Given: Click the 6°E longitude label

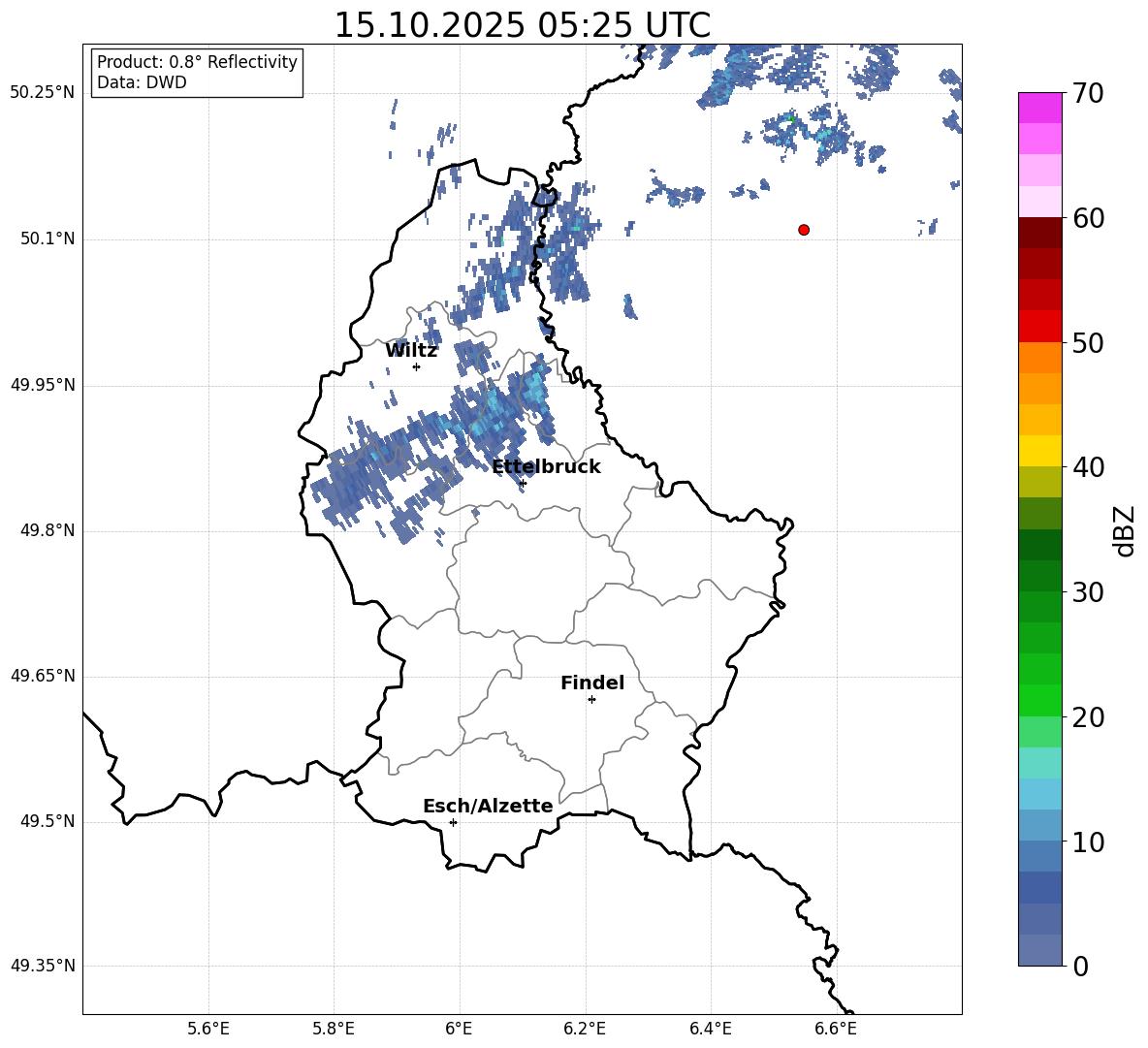Looking at the screenshot, I should (459, 1029).
